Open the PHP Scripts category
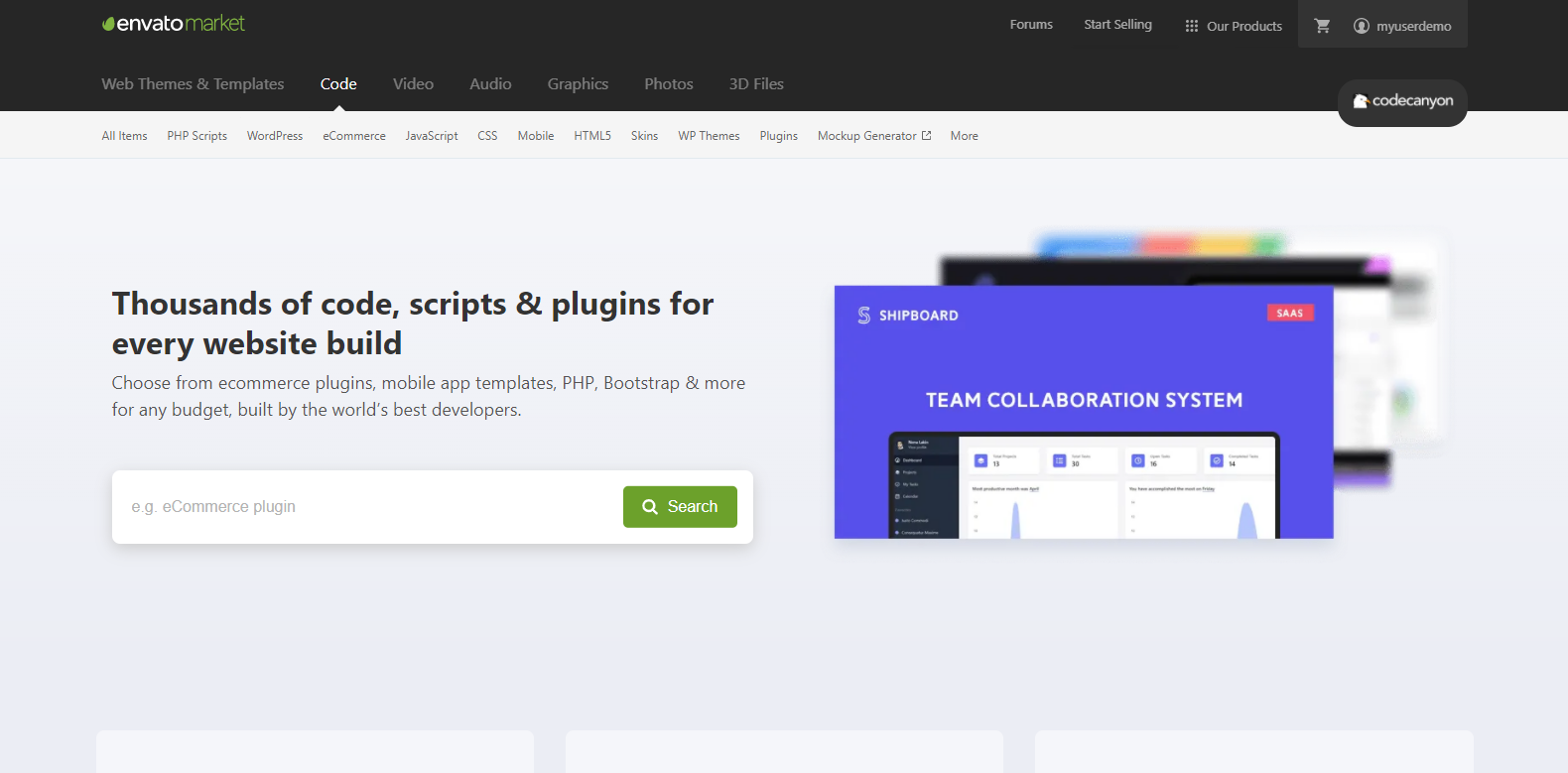1568x773 pixels. 196,136
